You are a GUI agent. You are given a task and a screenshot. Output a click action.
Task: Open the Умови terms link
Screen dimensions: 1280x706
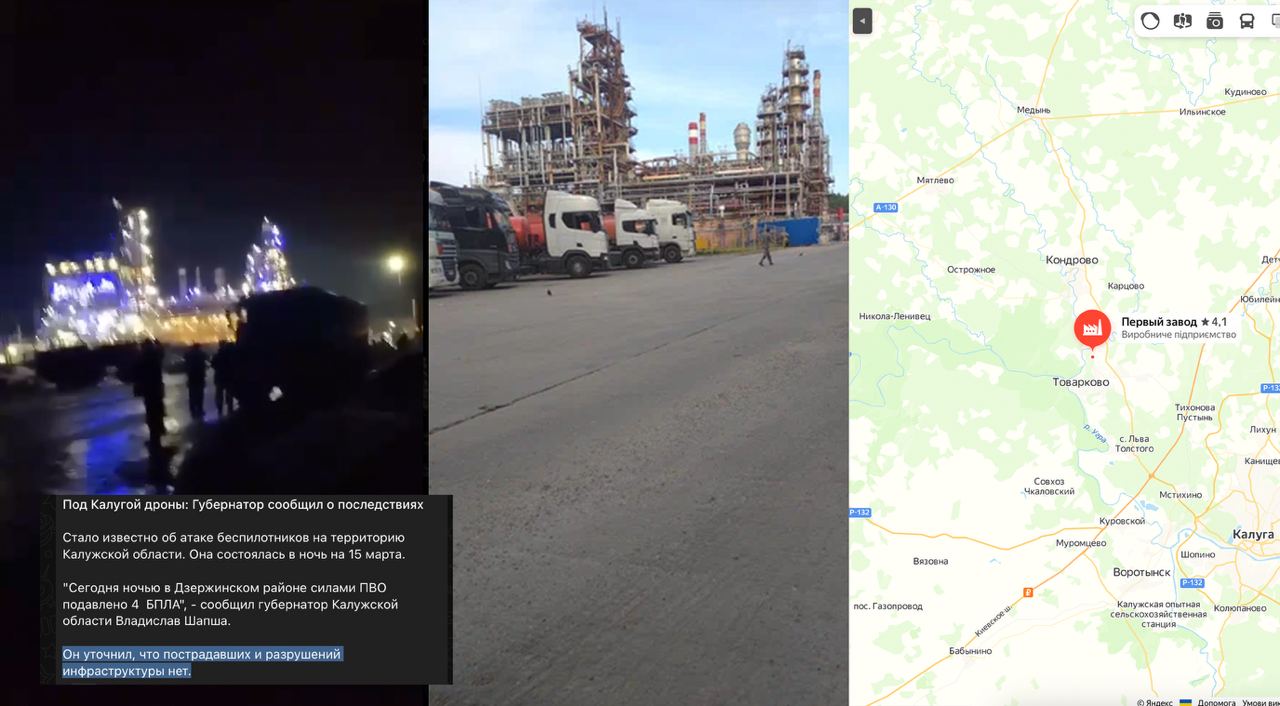(x=1260, y=702)
